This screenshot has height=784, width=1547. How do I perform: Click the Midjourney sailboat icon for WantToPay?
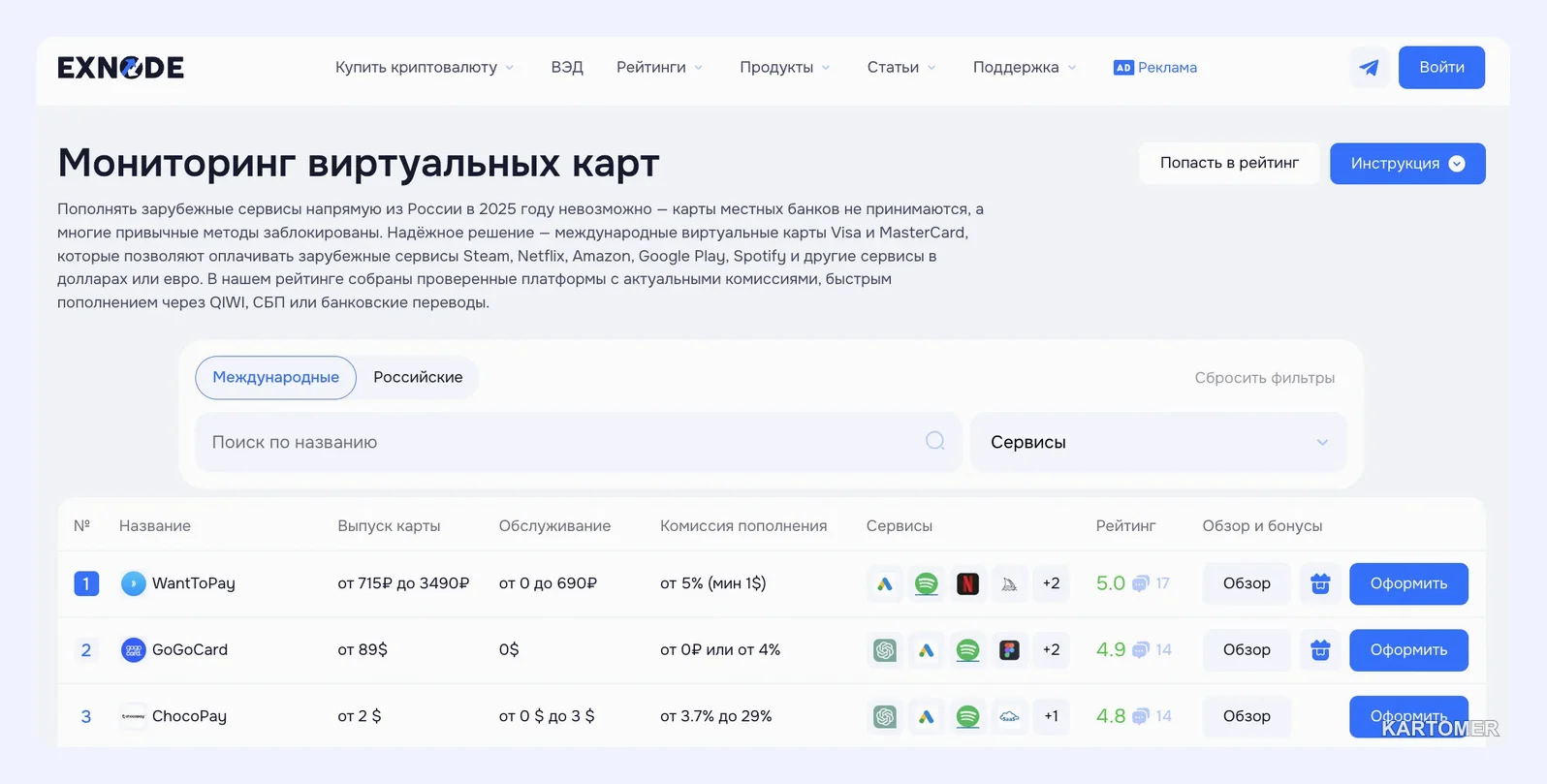tap(1010, 583)
